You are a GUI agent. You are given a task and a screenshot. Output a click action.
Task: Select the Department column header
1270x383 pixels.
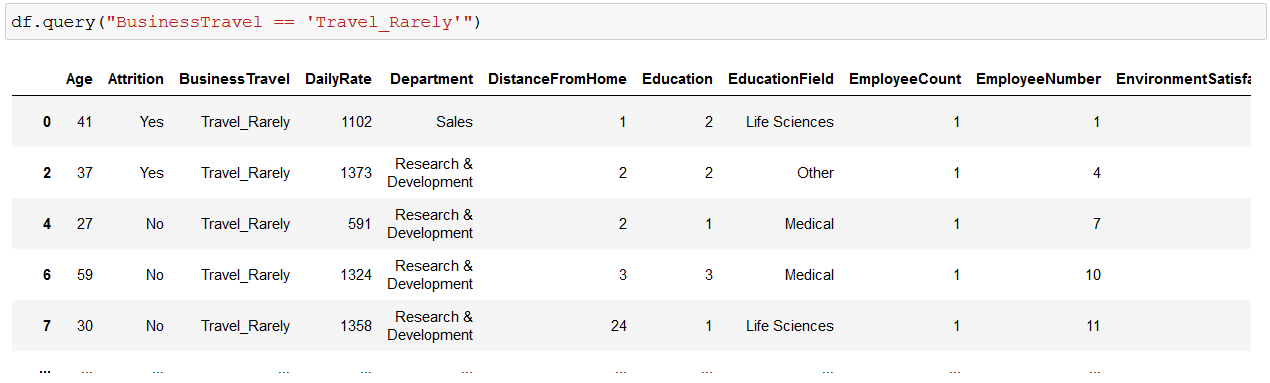coord(432,79)
